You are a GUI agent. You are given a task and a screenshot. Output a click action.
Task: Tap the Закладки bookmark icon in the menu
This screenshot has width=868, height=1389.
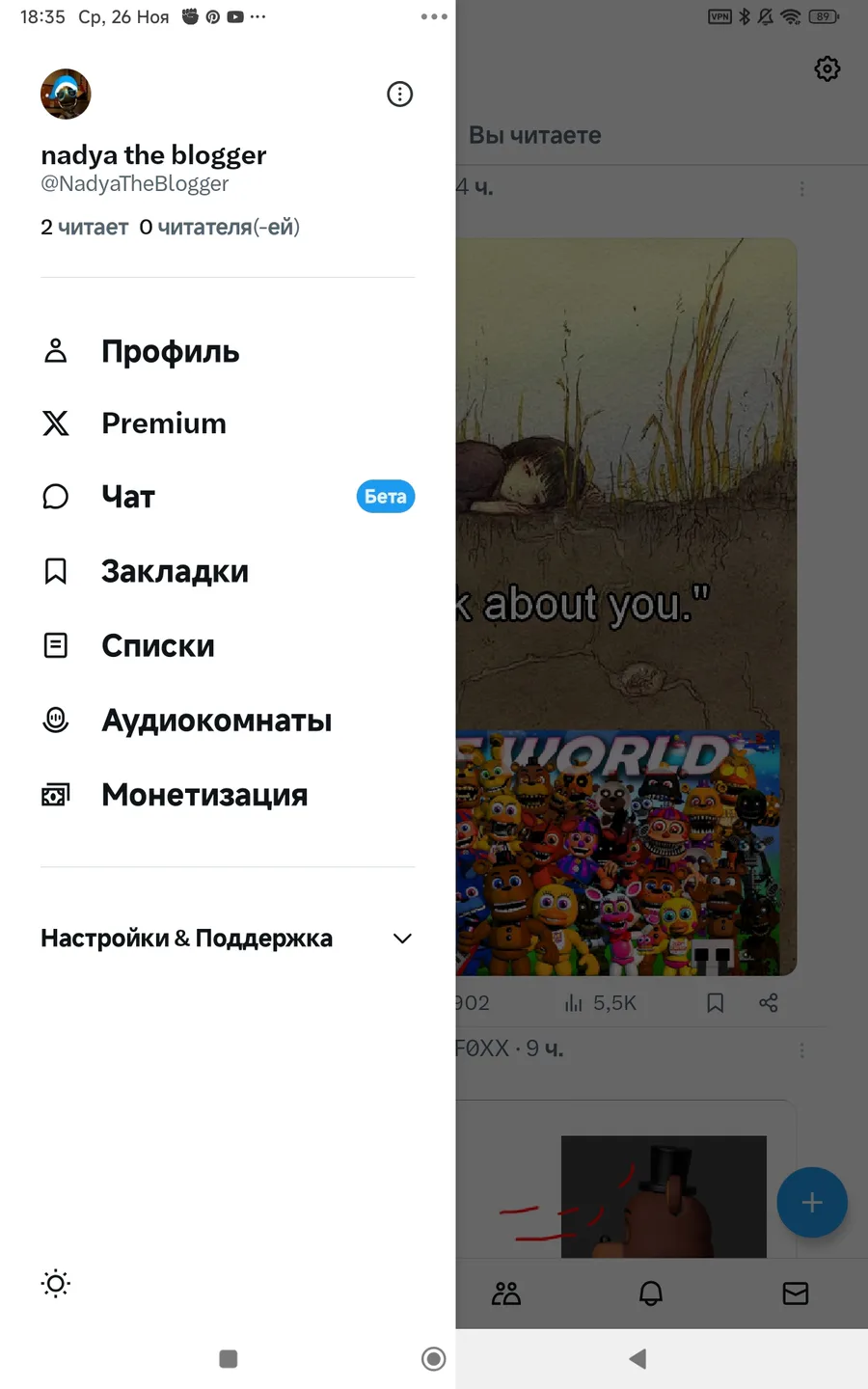[x=56, y=571]
